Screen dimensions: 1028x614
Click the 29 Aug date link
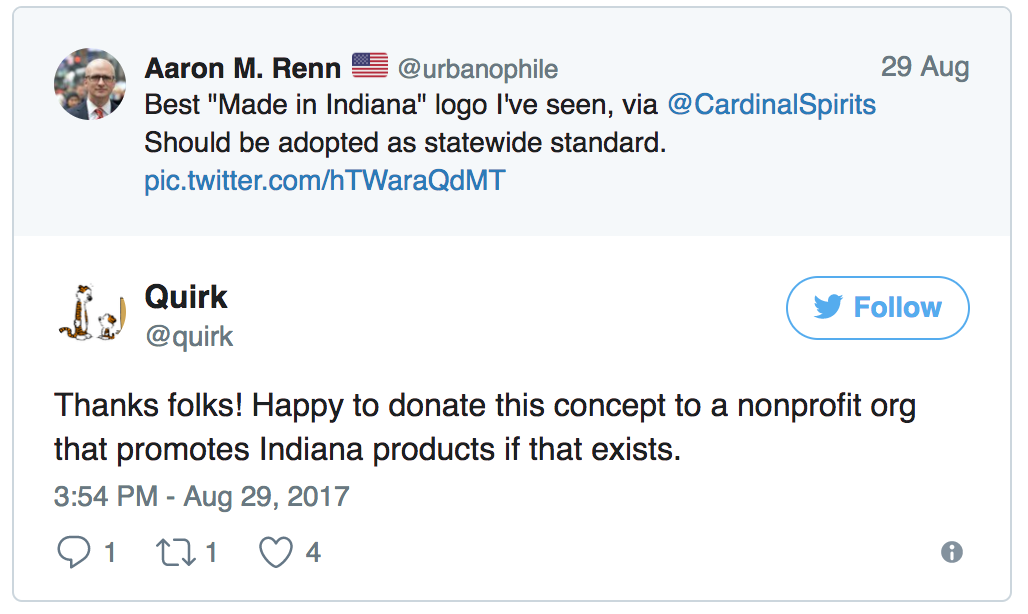[924, 67]
